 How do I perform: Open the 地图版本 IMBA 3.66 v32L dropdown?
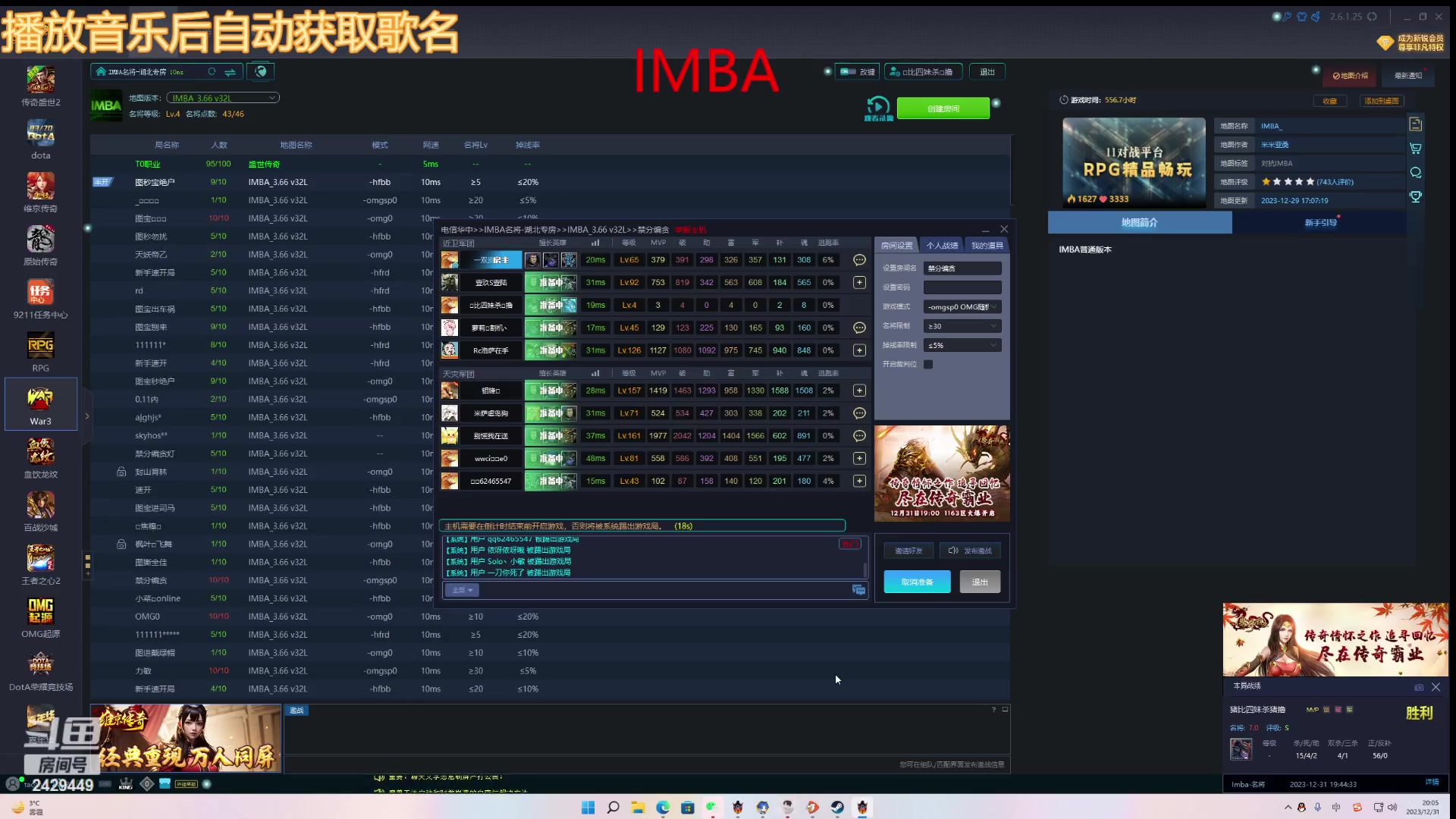(223, 98)
